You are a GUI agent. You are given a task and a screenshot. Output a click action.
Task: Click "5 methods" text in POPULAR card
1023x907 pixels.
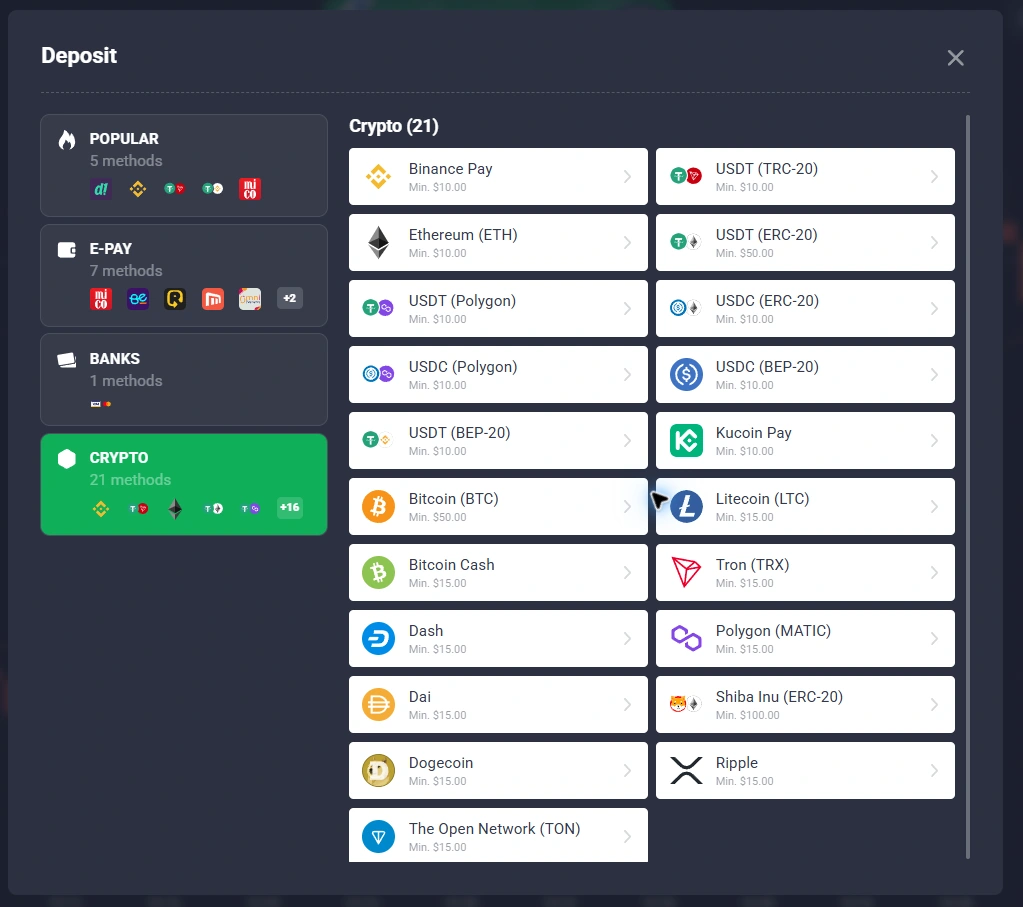(126, 161)
